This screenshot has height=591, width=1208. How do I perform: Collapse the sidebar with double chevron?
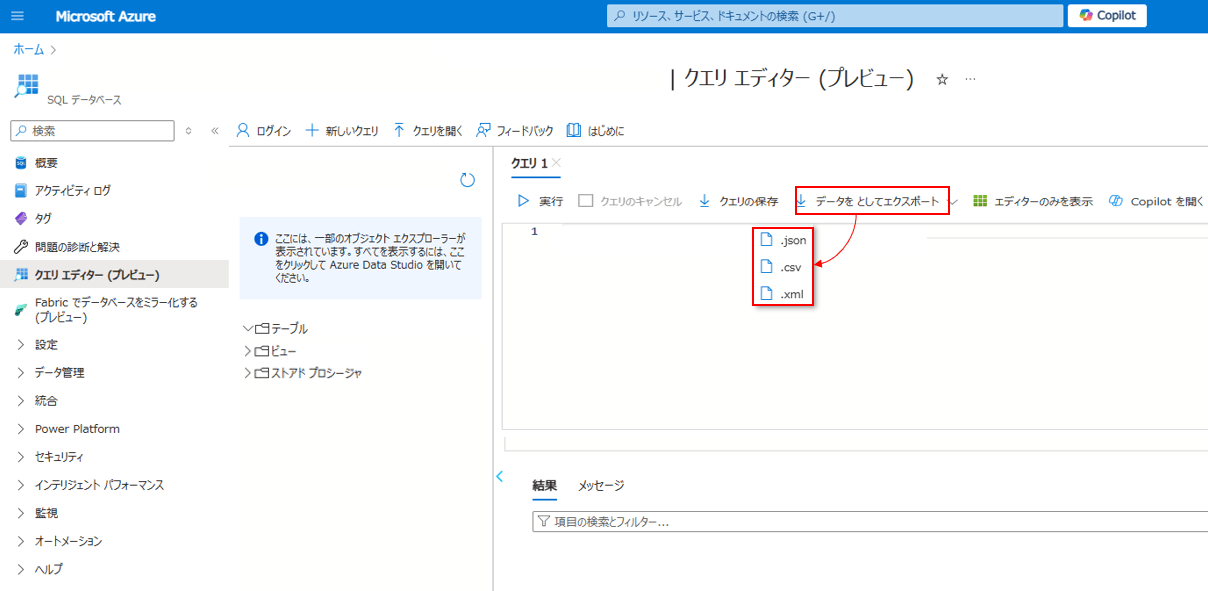[x=214, y=131]
